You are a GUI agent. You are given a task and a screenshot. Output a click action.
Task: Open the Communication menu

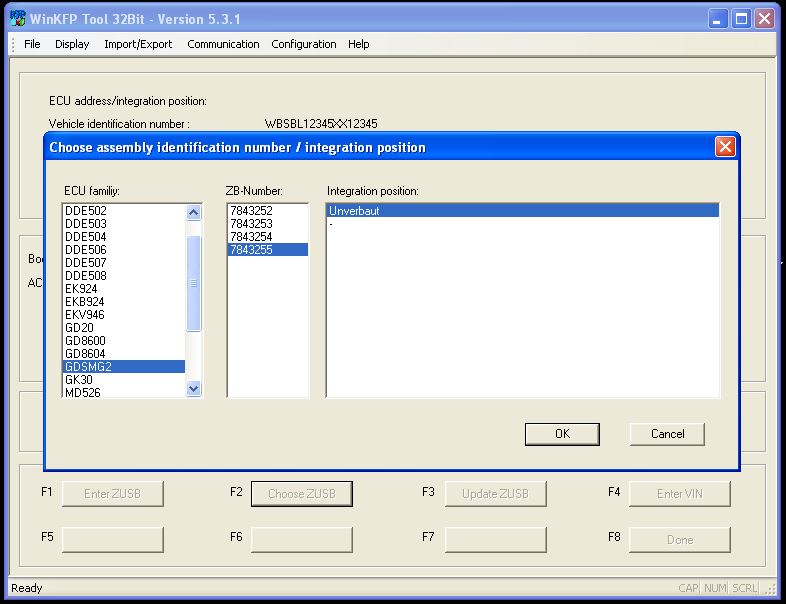(223, 44)
